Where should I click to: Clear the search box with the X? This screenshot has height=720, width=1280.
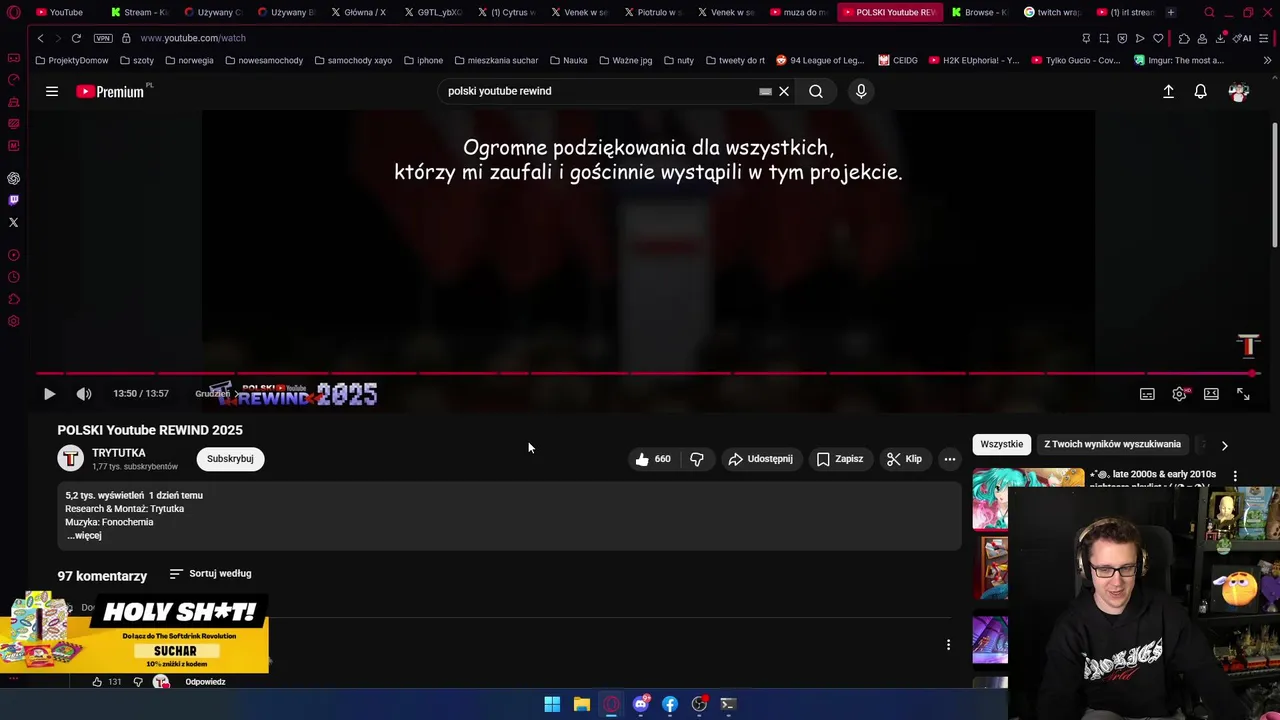pos(784,91)
